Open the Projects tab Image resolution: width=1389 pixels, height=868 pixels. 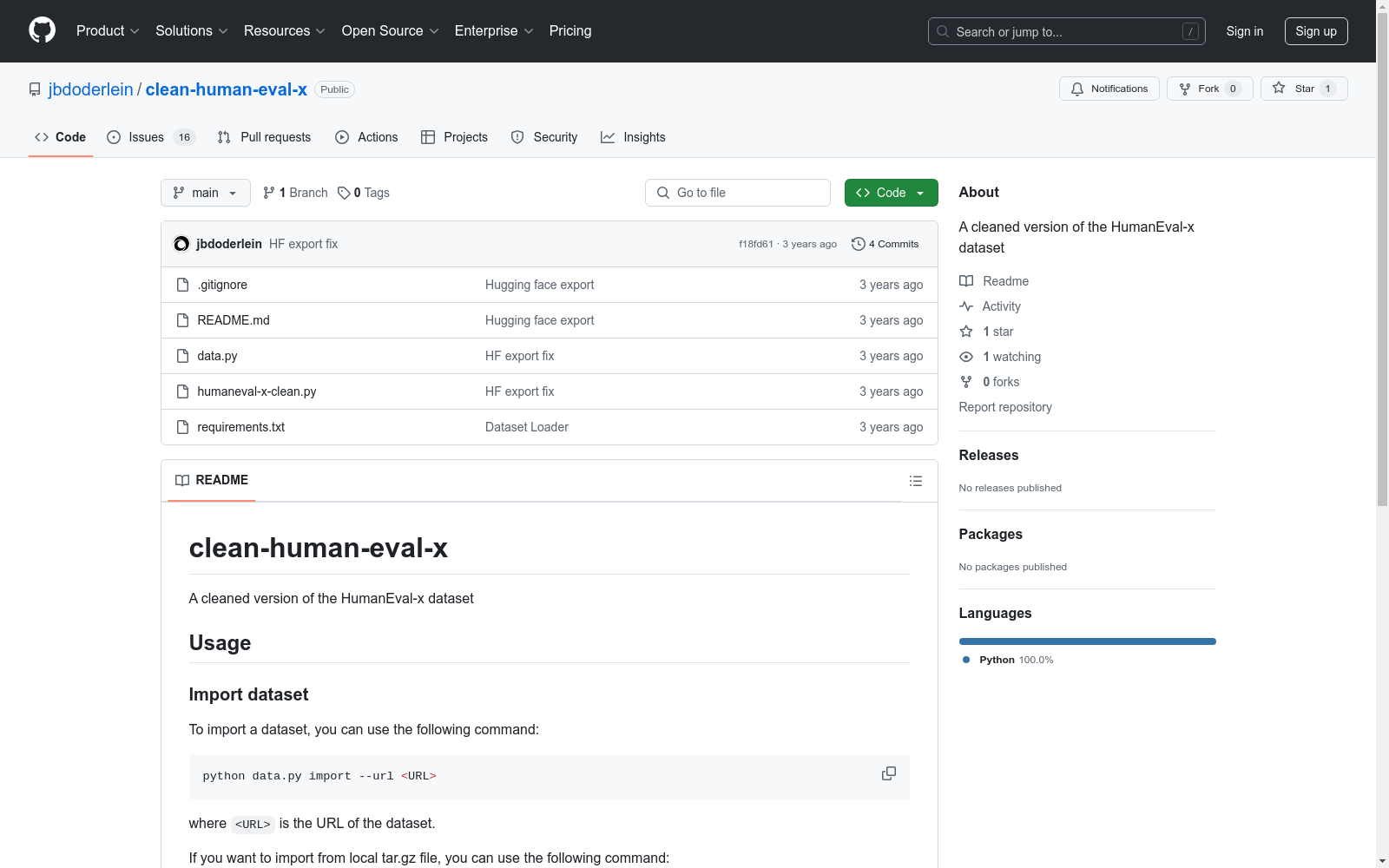[454, 137]
